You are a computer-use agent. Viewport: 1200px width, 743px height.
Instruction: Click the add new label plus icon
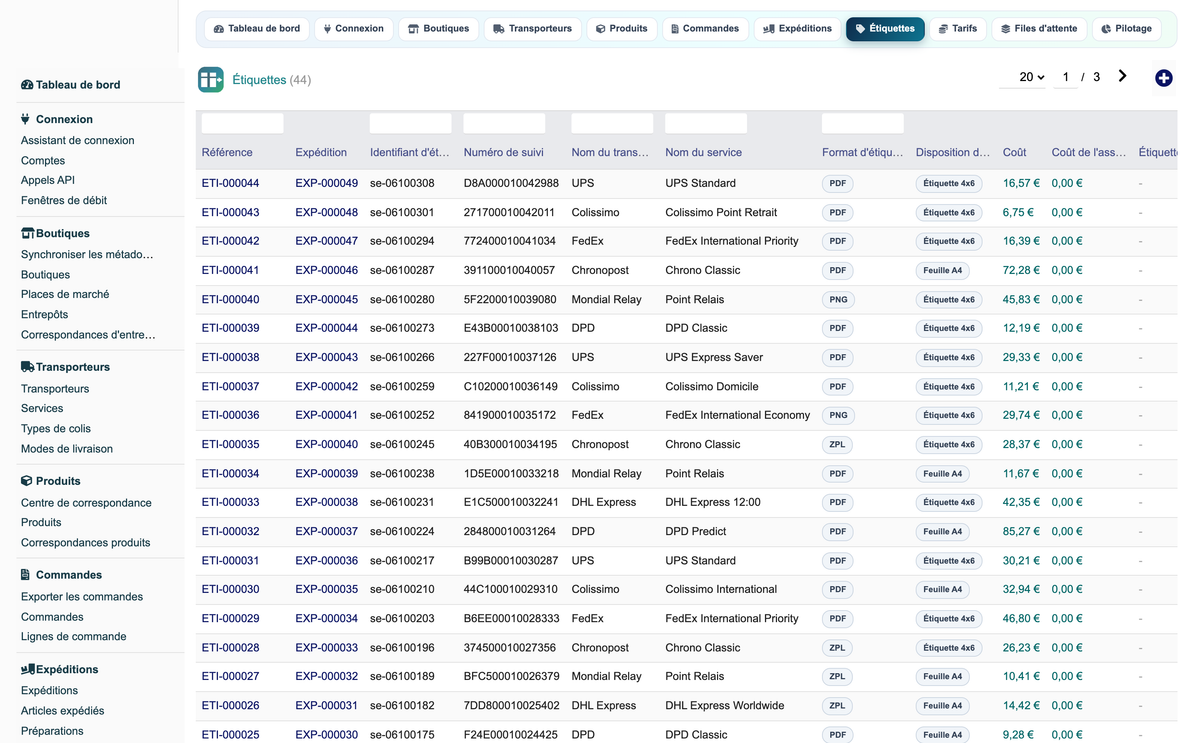click(x=1163, y=78)
